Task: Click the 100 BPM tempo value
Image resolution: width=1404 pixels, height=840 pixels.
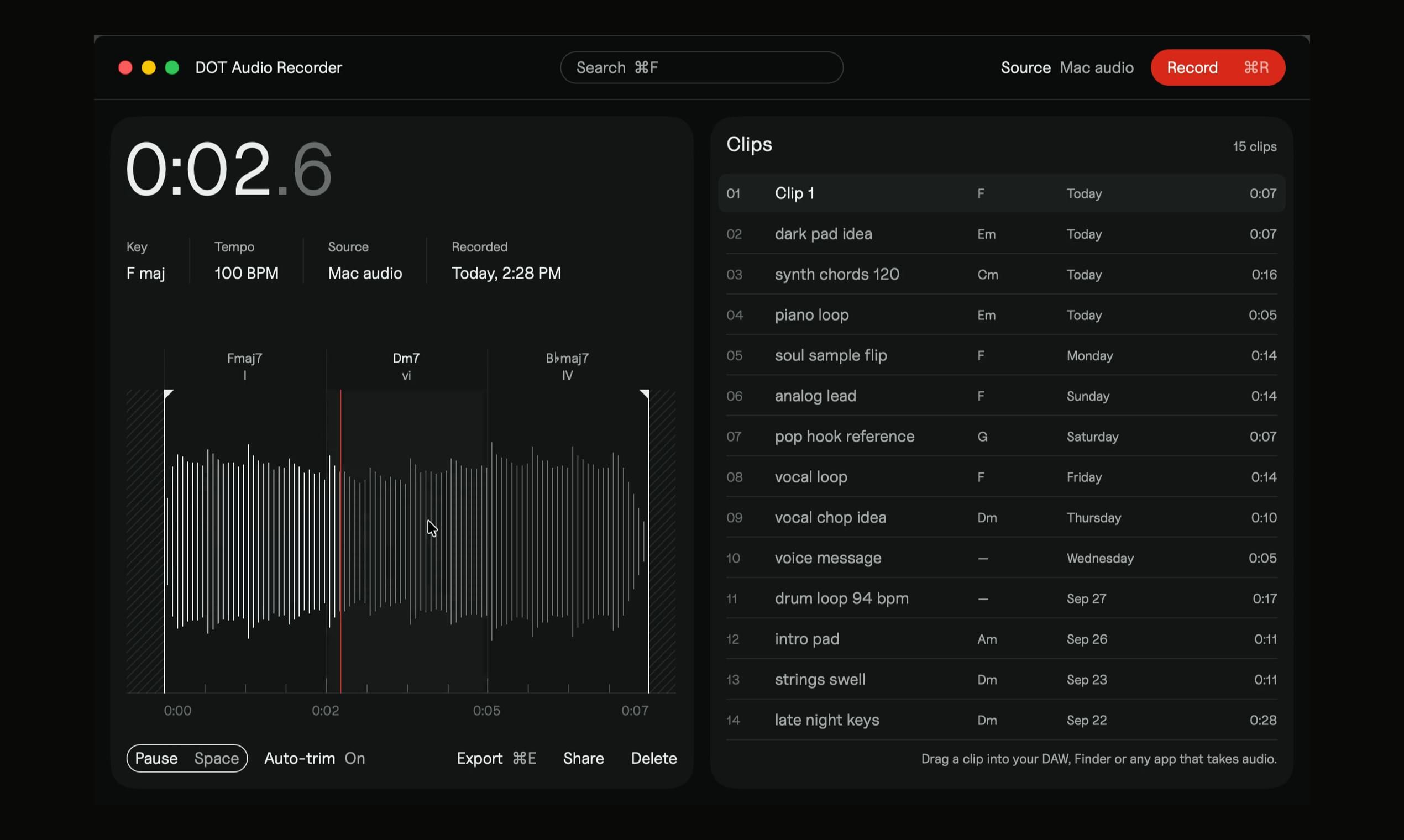Action: coord(247,274)
